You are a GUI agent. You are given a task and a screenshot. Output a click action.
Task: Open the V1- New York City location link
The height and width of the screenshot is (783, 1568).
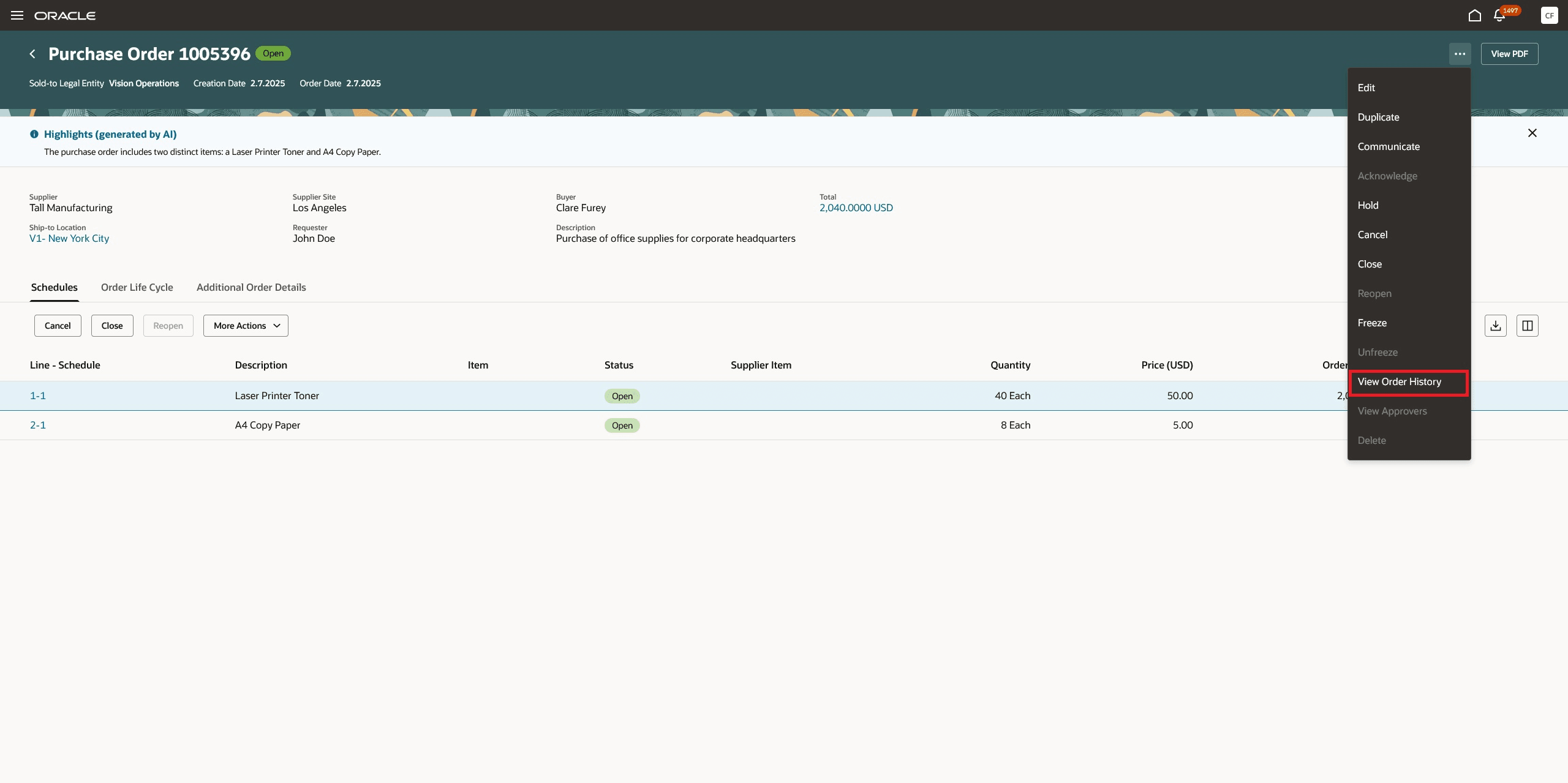[x=69, y=238]
